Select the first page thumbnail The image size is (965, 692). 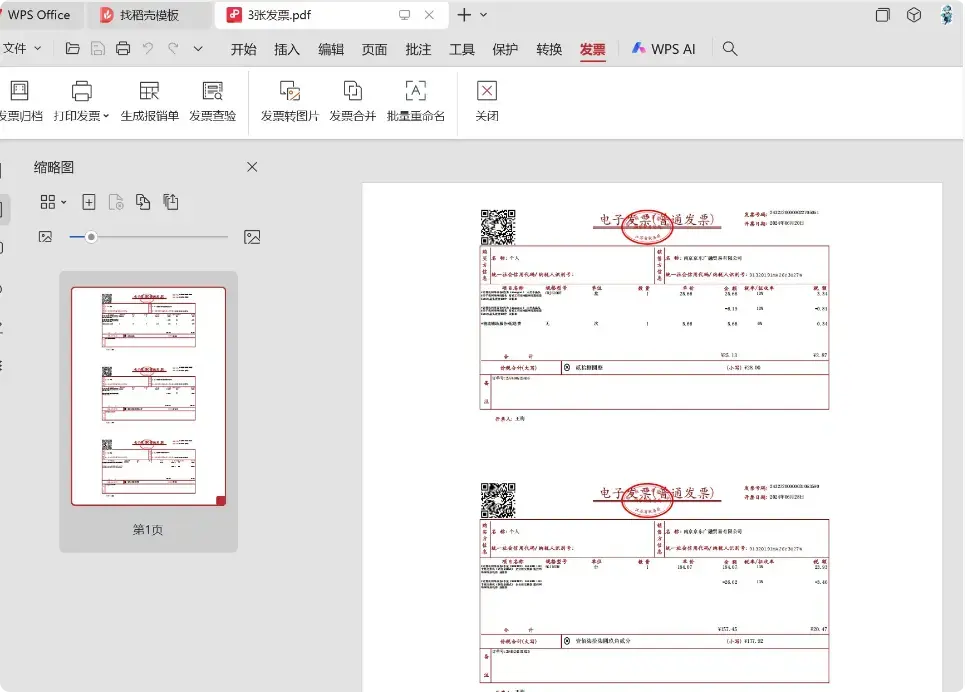coord(147,395)
